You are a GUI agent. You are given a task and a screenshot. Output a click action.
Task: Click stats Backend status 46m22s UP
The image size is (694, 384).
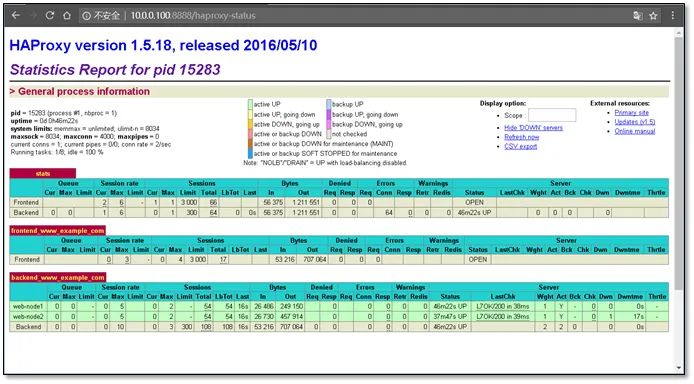[474, 212]
